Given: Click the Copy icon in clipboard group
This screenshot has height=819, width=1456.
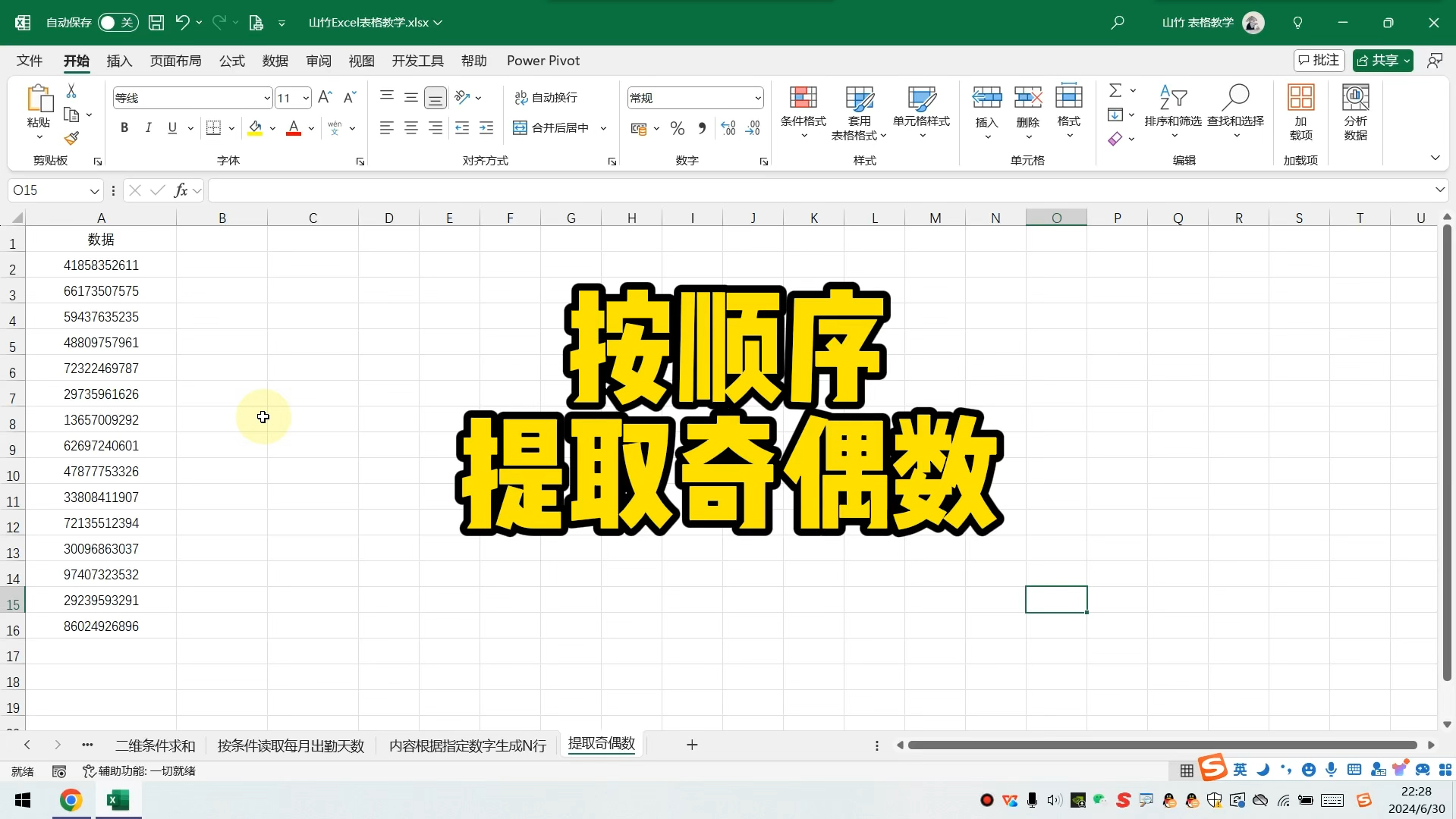Looking at the screenshot, I should click(x=71, y=115).
